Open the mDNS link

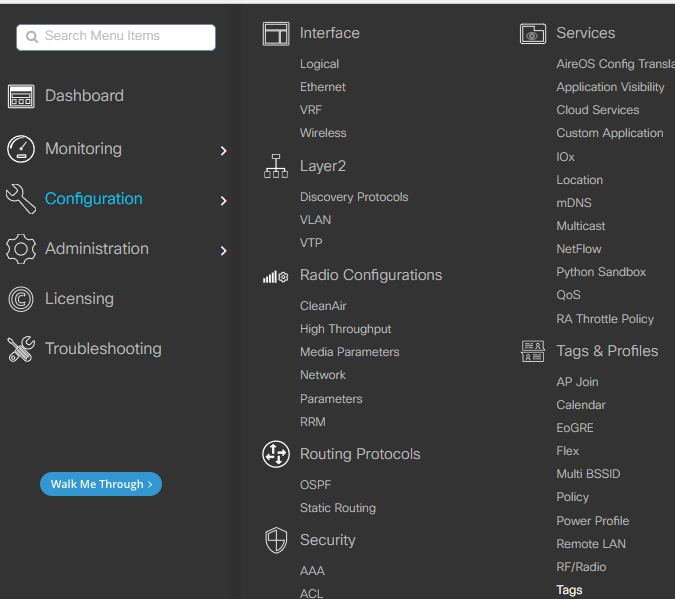tap(574, 203)
